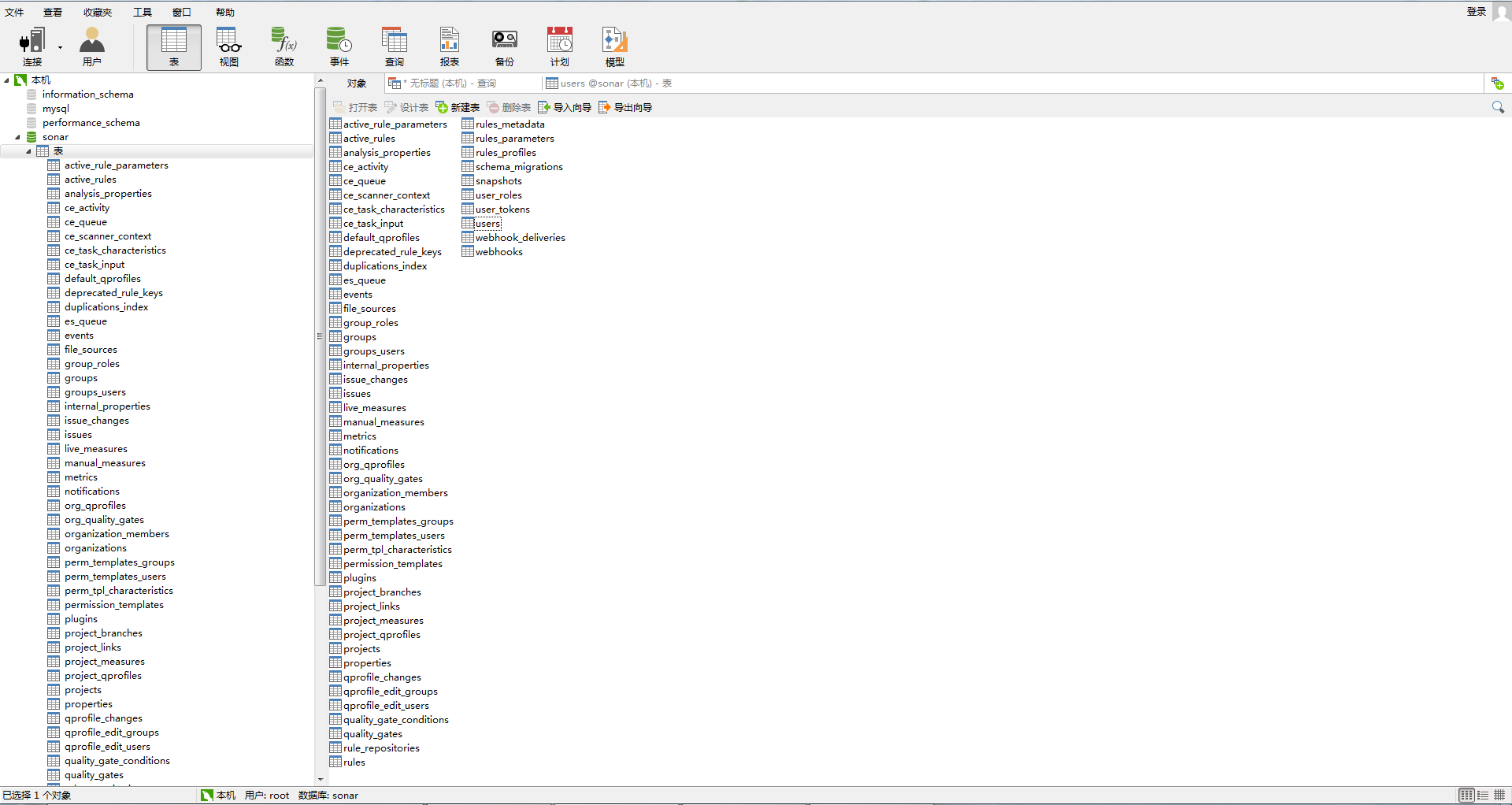Select webhook_deliveries in object list

[520, 238]
